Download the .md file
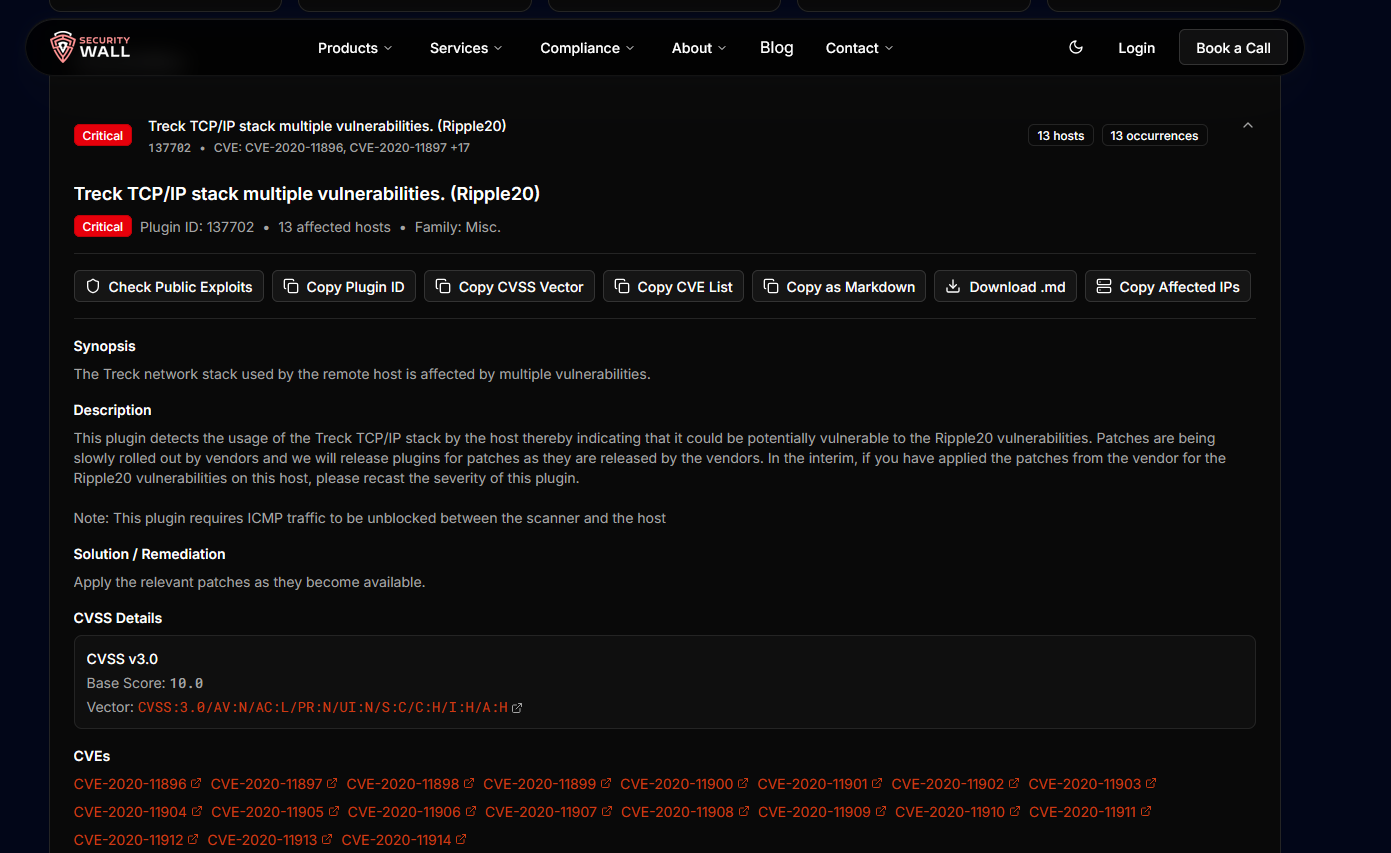 [1005, 287]
